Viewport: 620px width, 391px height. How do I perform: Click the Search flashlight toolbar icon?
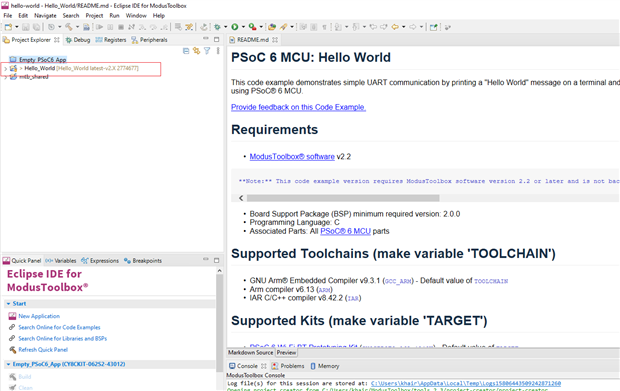pyautogui.click(x=284, y=27)
